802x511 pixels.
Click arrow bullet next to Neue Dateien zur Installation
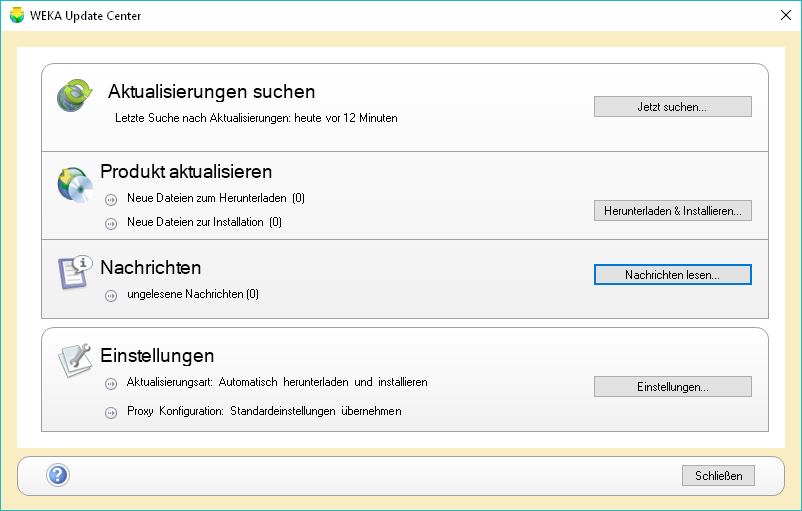click(x=111, y=222)
